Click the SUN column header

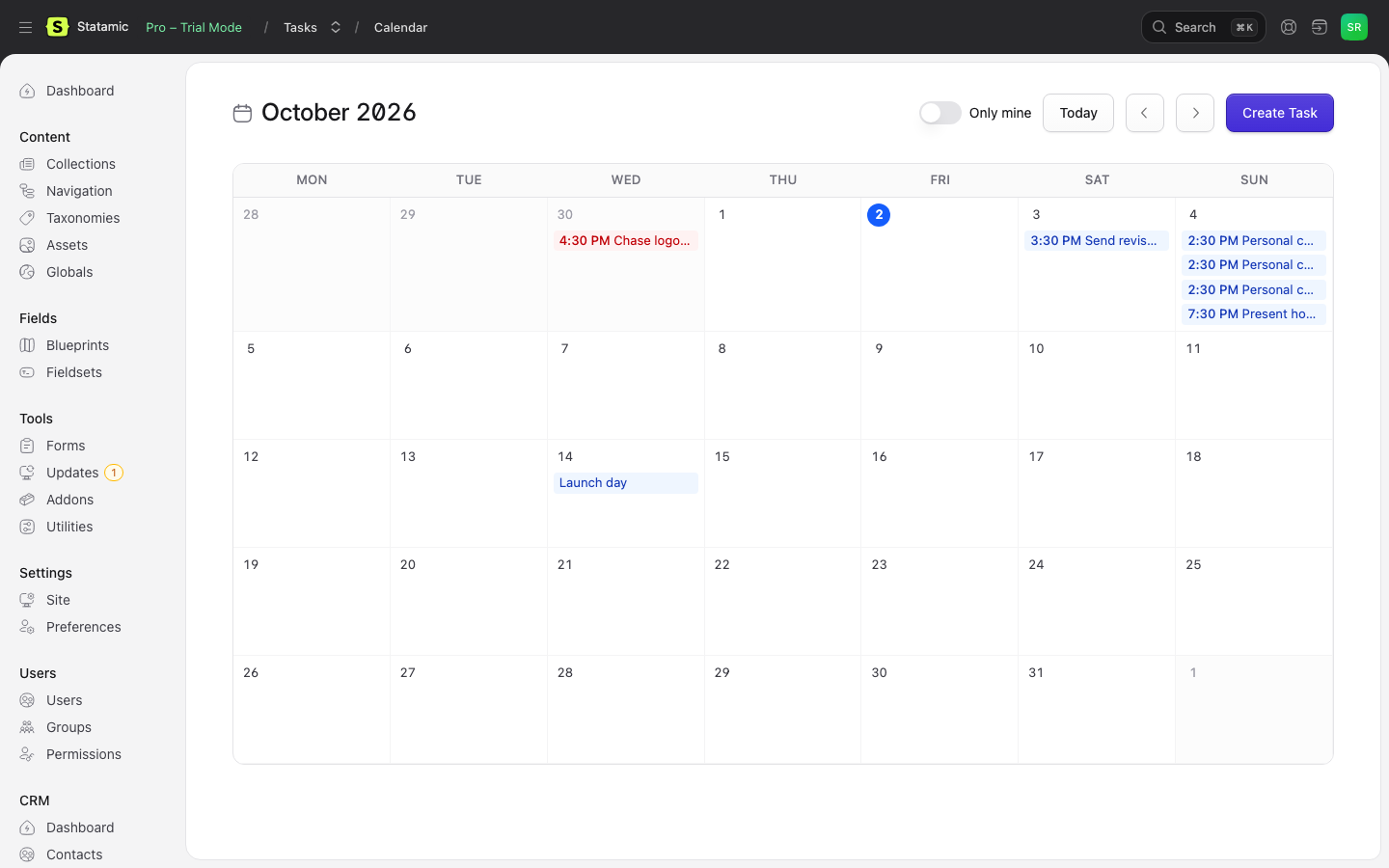click(1254, 179)
